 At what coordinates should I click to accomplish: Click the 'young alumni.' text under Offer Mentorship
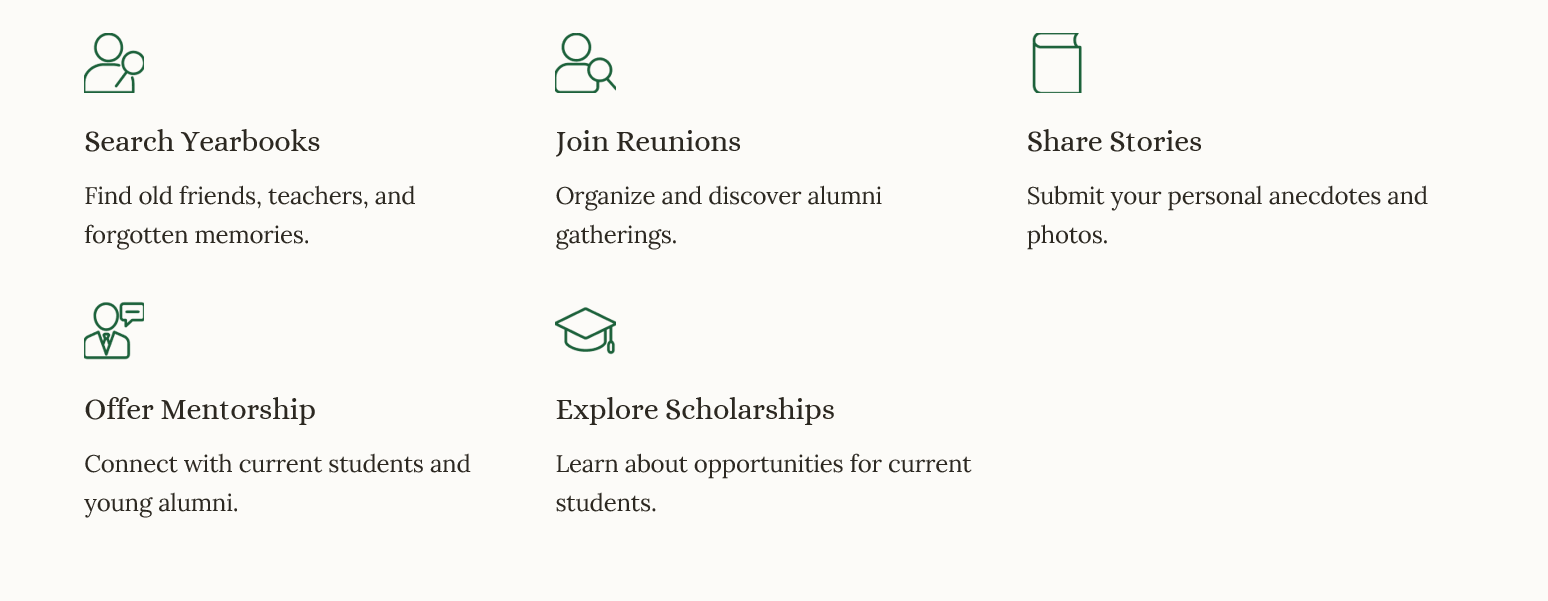[161, 503]
